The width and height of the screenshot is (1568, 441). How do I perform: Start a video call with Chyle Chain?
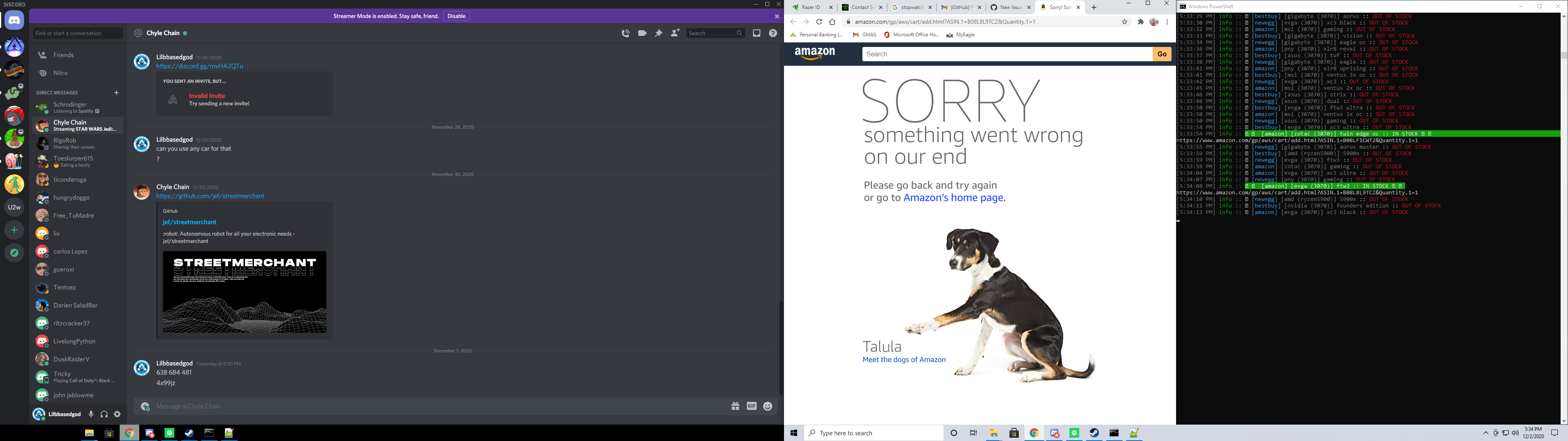[x=641, y=33]
